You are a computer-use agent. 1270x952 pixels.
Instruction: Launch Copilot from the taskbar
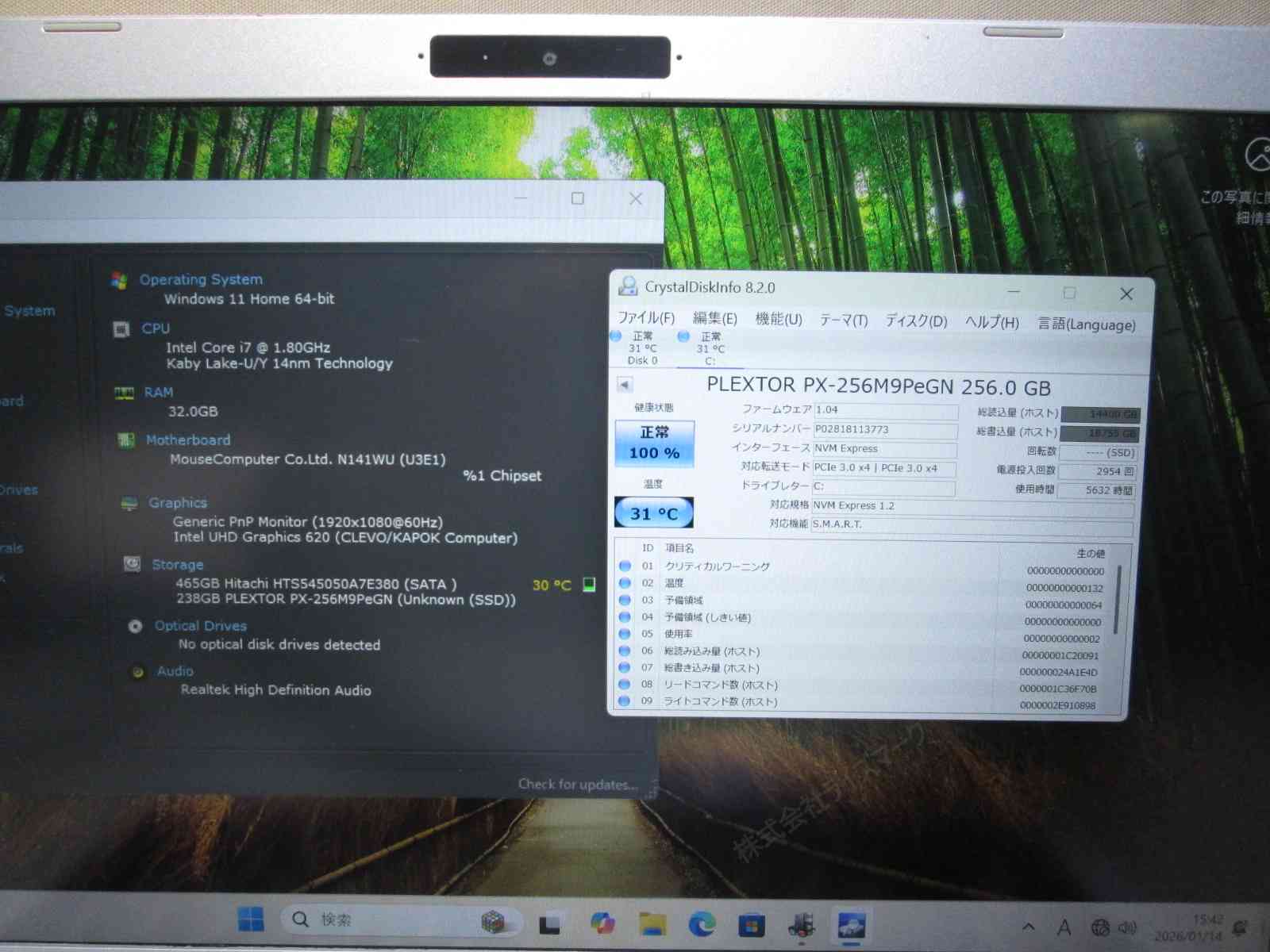point(602,923)
